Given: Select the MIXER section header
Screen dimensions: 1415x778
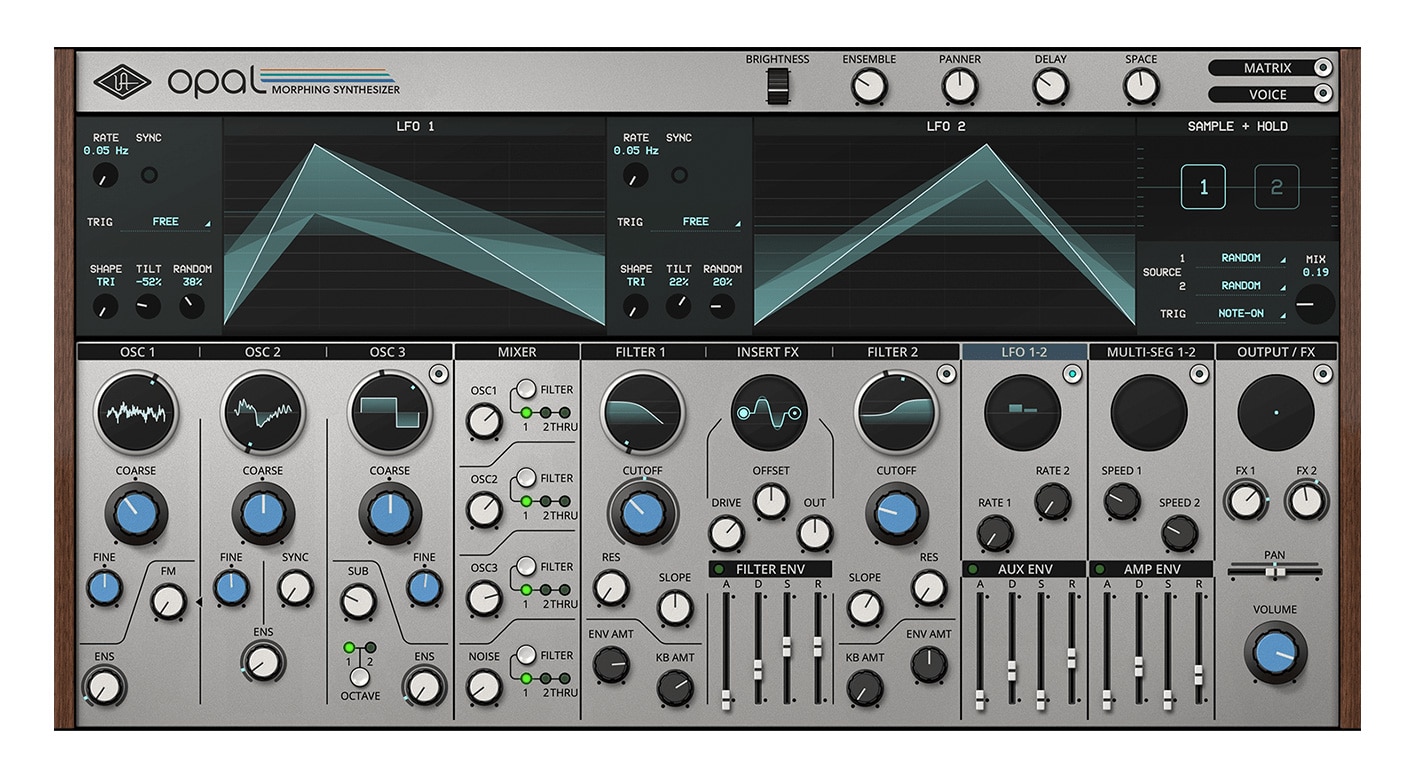Looking at the screenshot, I should tap(517, 352).
